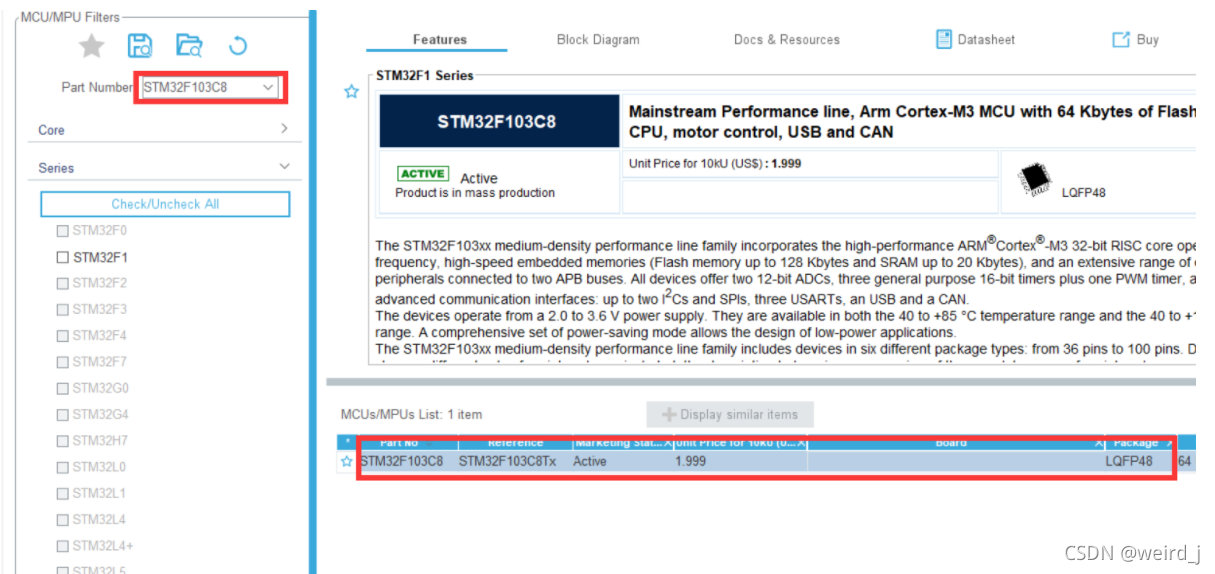Toggle the STM32G4 series checkbox
This screenshot has height=574, width=1215.
tap(63, 414)
